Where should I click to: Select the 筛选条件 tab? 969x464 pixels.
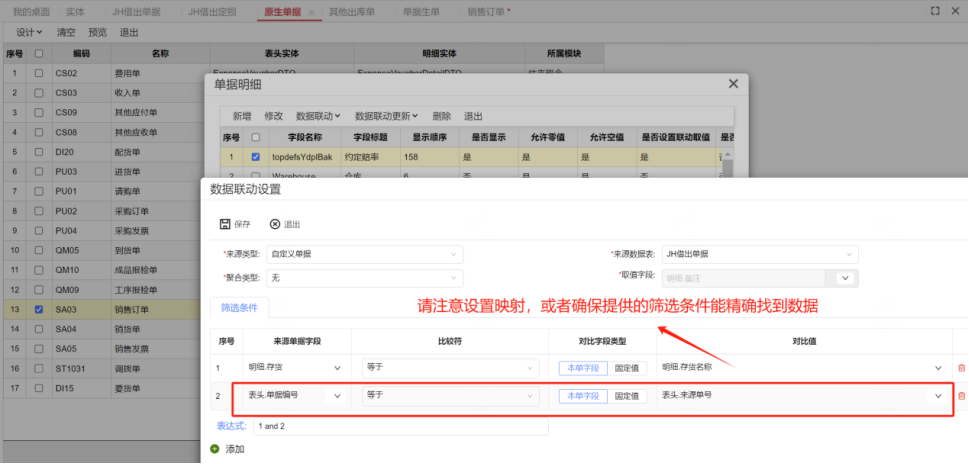239,307
